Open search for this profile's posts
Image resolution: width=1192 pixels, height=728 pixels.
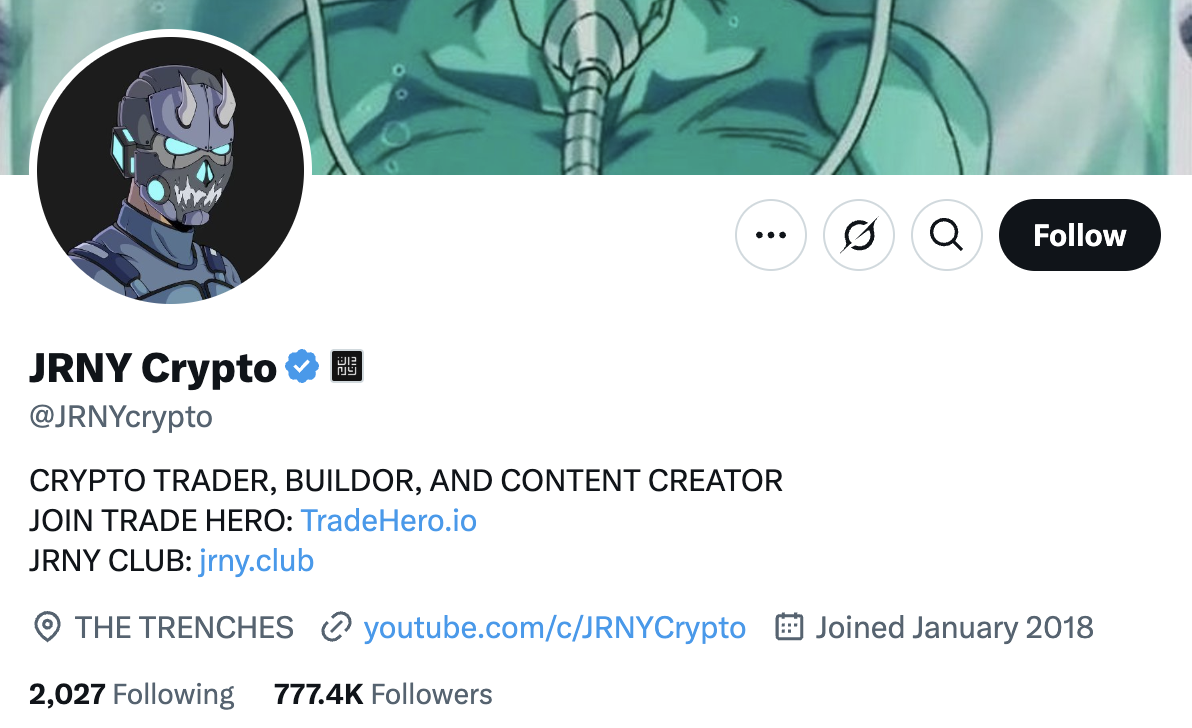coord(946,235)
